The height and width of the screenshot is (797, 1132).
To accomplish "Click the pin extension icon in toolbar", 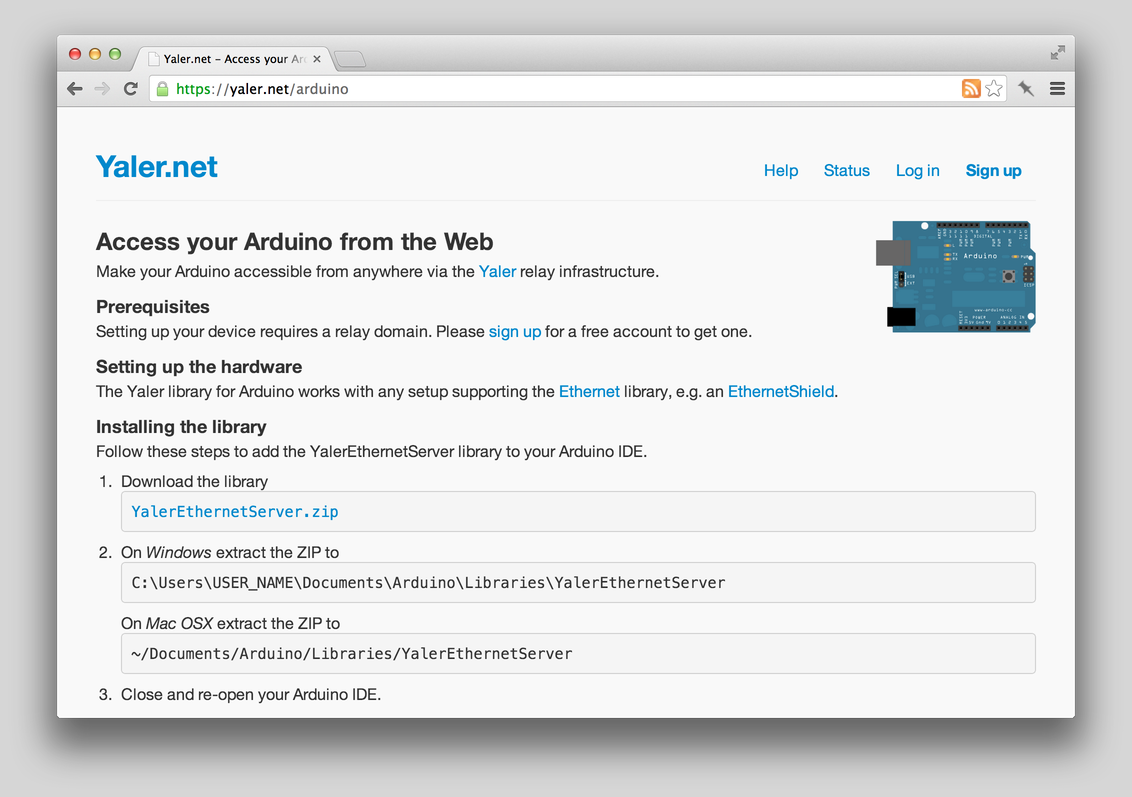I will (x=1026, y=89).
